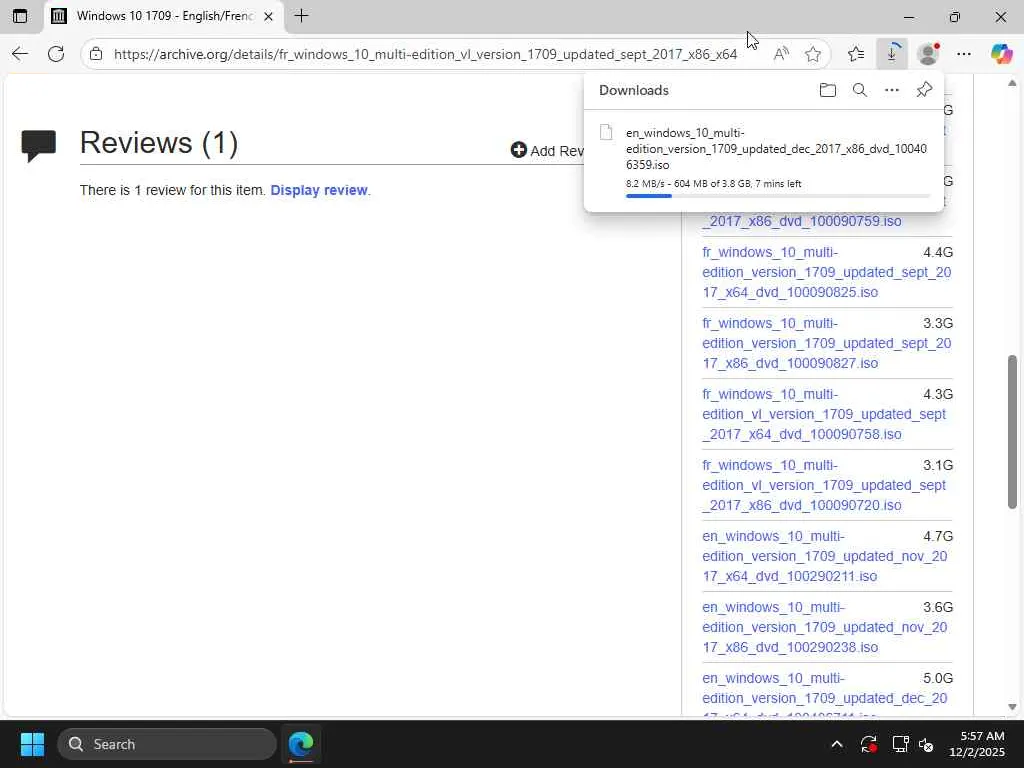
Task: Download fr vl x64 dvd_100090758.iso
Action: pyautogui.click(x=824, y=414)
